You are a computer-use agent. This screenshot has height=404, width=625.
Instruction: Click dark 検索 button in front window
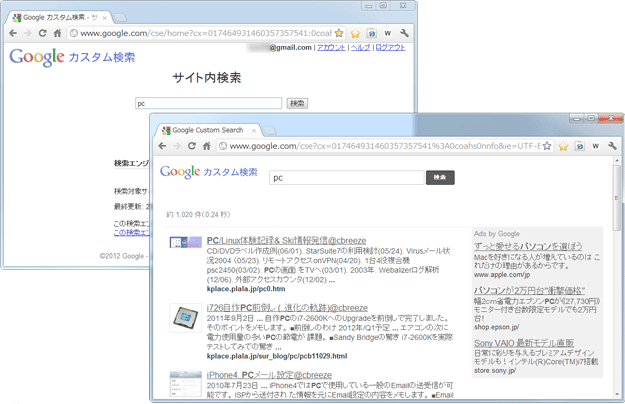point(440,177)
